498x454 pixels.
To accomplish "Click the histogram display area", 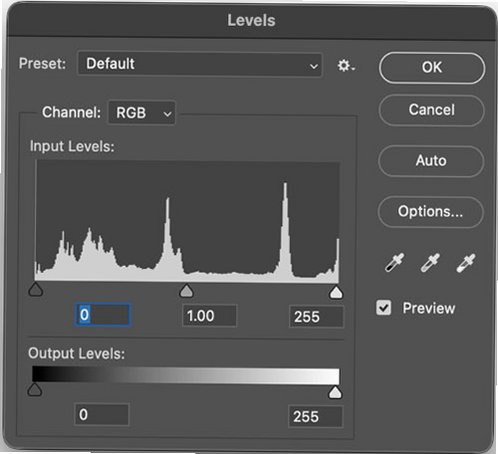I will coord(187,222).
